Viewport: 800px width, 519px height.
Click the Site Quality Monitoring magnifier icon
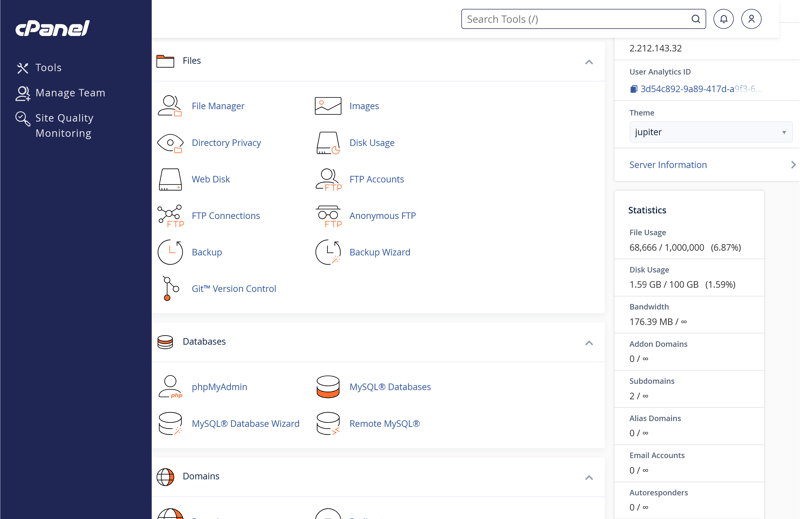22,118
